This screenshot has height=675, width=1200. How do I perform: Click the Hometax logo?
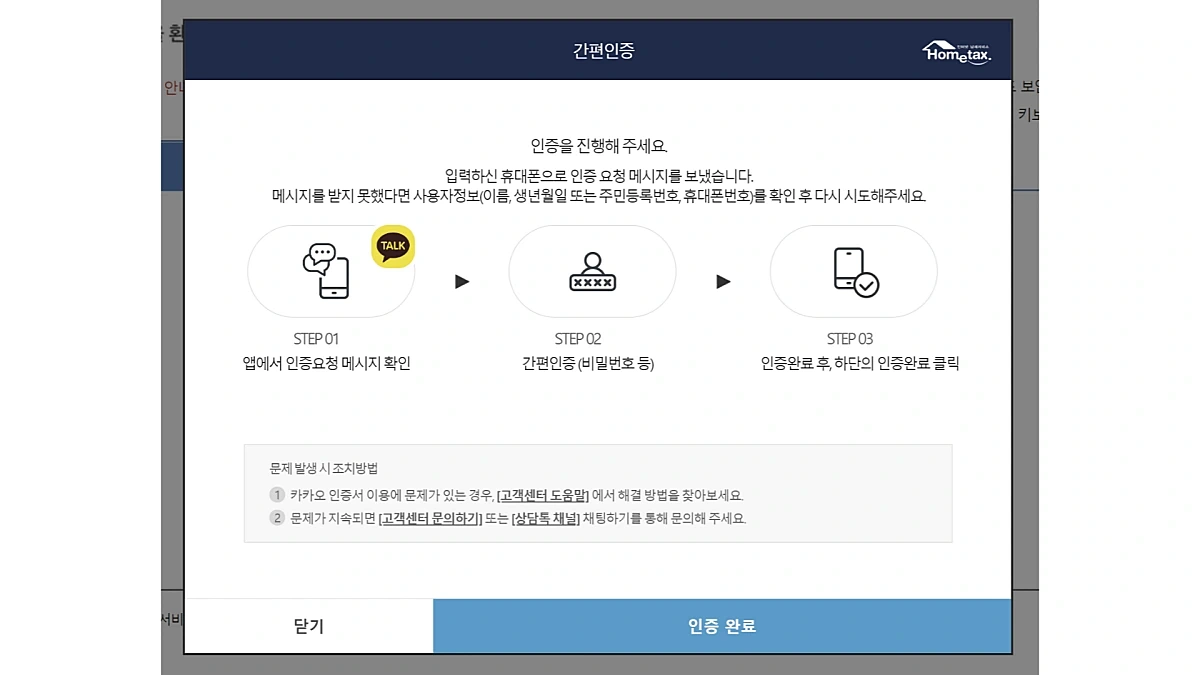954,50
